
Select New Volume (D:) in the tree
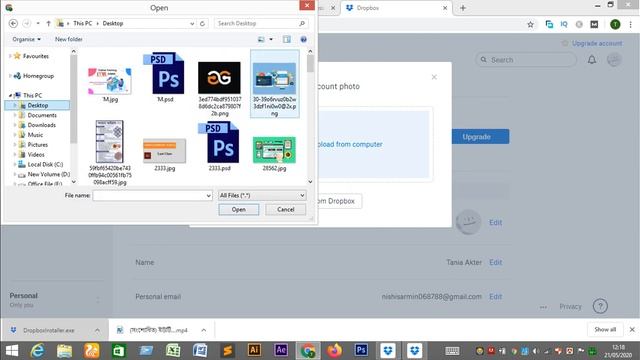tap(49, 174)
